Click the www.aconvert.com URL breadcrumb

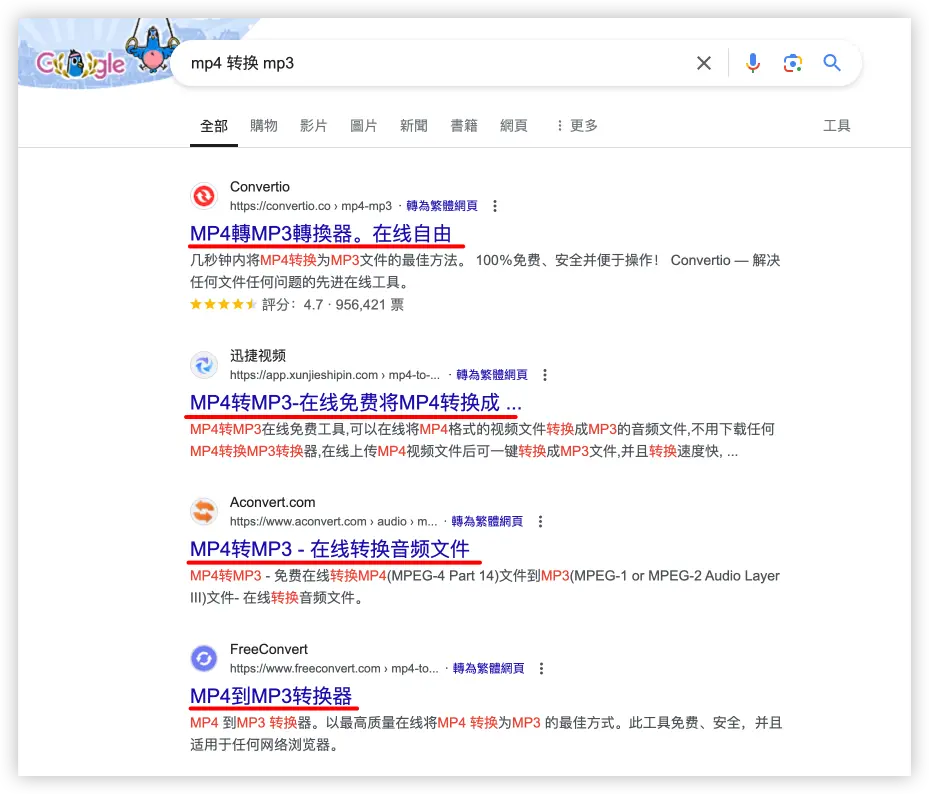pos(333,522)
